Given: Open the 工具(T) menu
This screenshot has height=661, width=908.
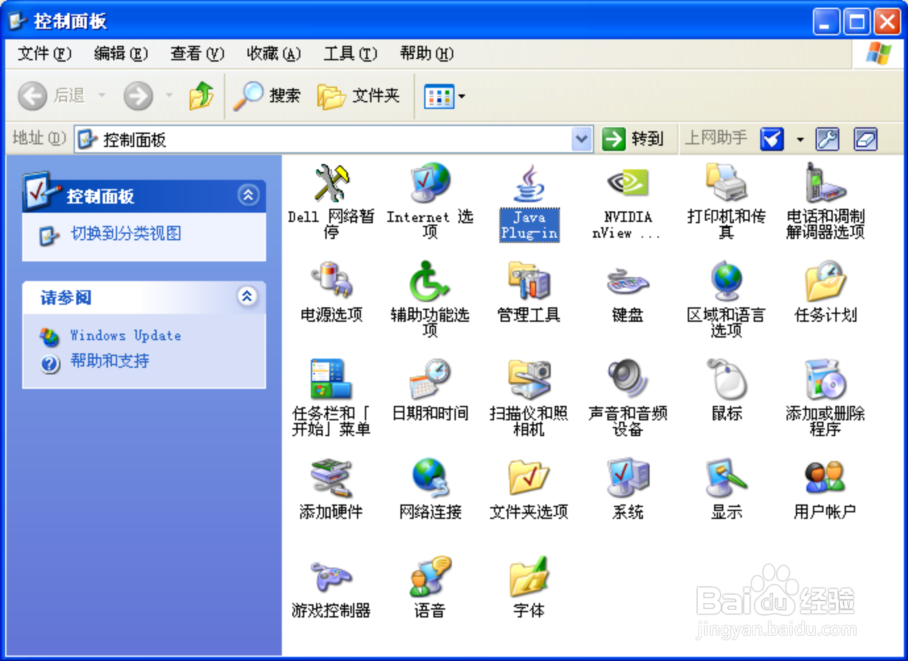Looking at the screenshot, I should [x=350, y=54].
